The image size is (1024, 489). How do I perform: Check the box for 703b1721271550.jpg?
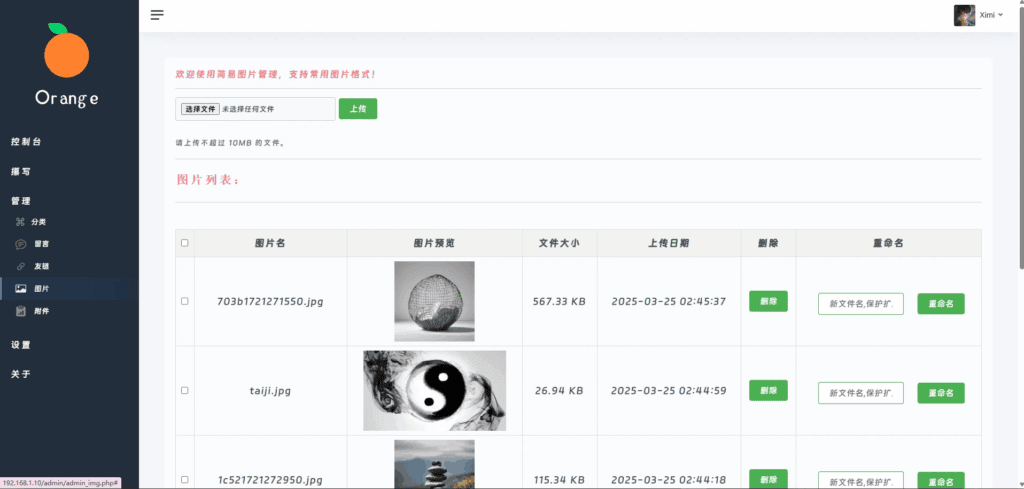(185, 301)
